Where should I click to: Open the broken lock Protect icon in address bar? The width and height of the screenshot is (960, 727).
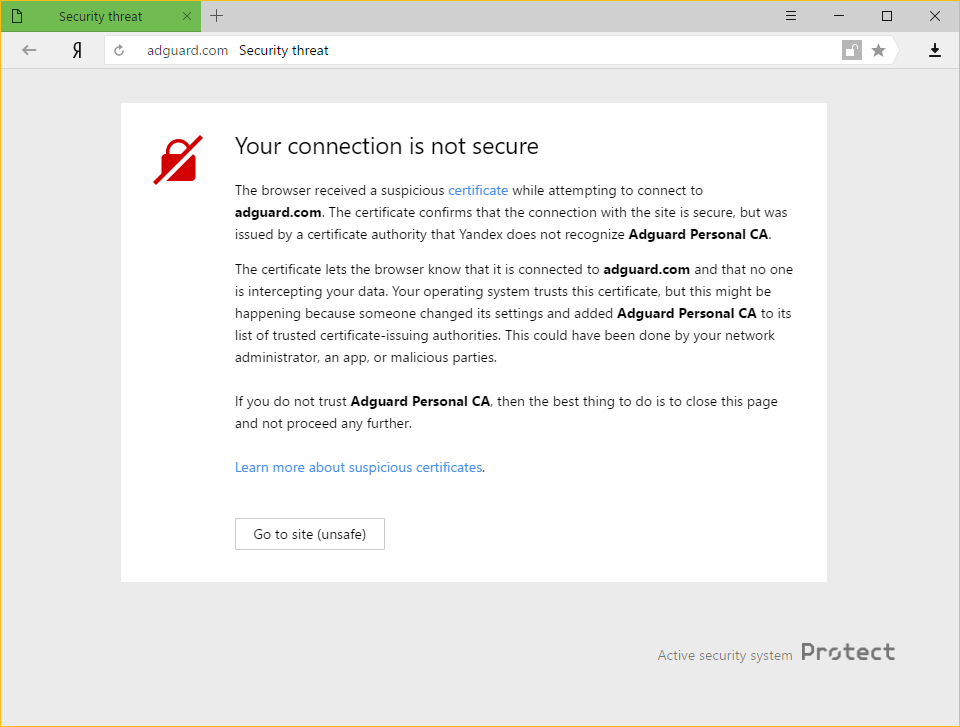[852, 50]
